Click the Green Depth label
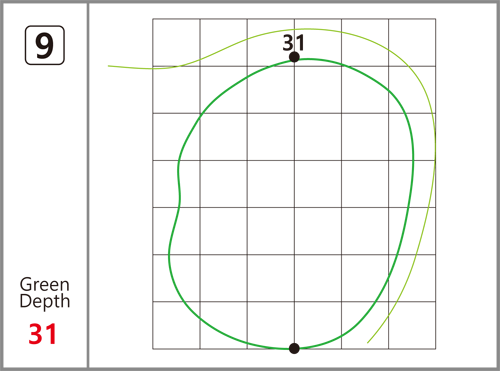Viewport: 500px width, 371px height. click(x=45, y=293)
